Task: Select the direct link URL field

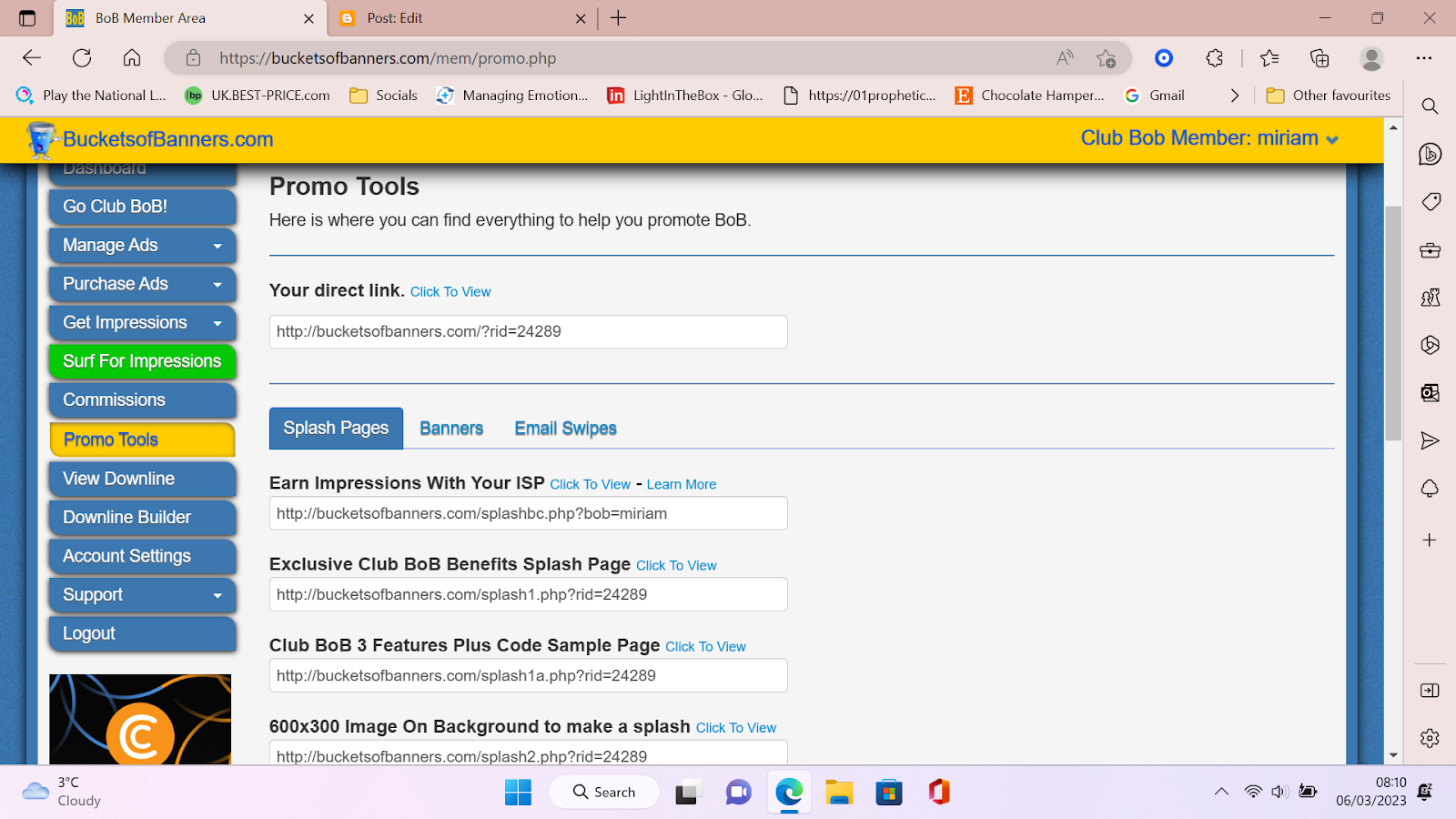Action: click(x=529, y=331)
